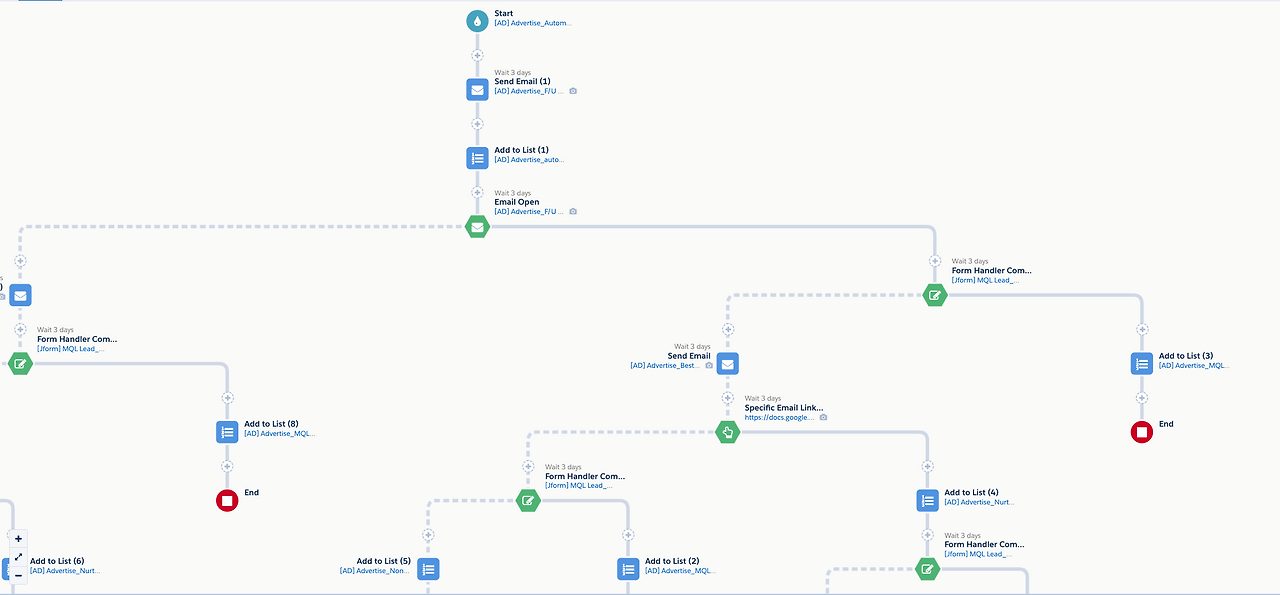
Task: Click the red End node below Add to List (8)
Action: click(x=227, y=500)
